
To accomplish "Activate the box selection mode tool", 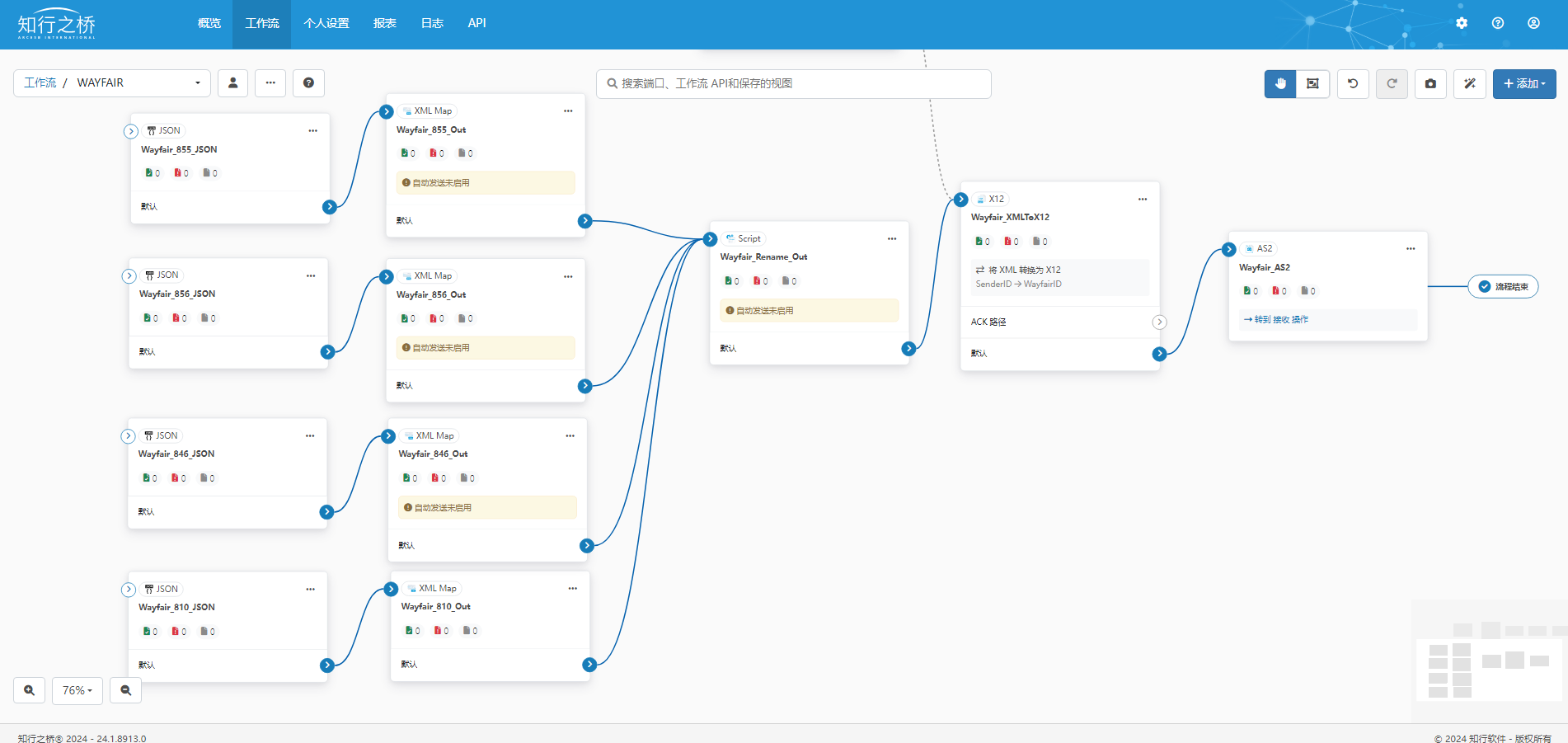I will click(1312, 83).
